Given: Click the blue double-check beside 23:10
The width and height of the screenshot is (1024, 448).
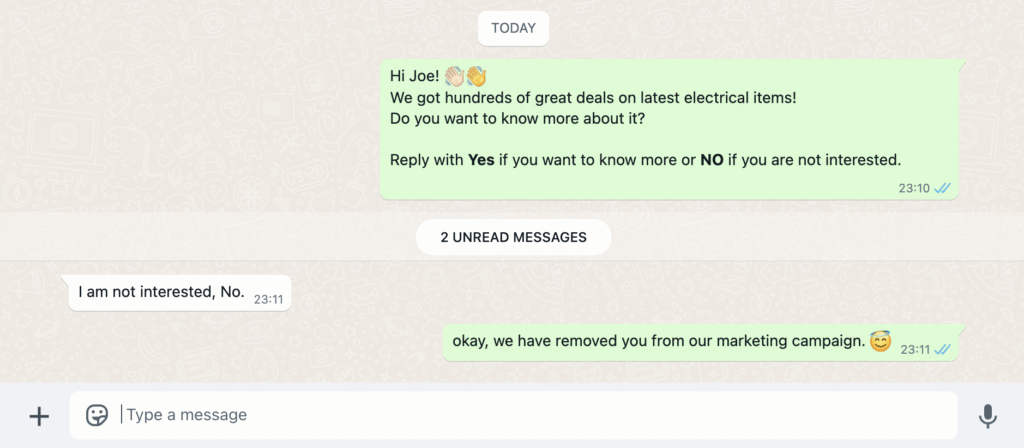Looking at the screenshot, I should point(942,188).
